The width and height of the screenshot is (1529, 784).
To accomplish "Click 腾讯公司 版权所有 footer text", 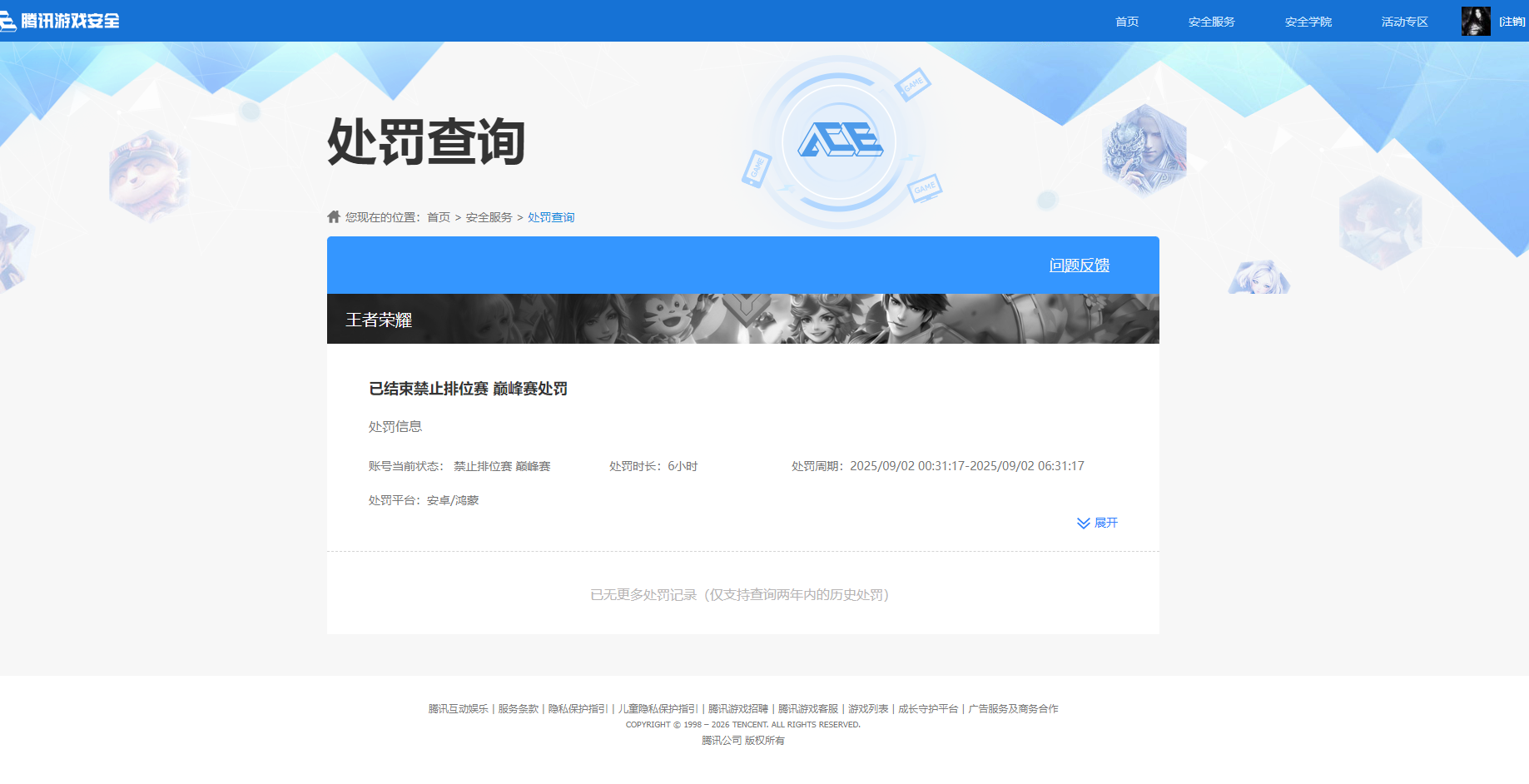I will tap(743, 741).
